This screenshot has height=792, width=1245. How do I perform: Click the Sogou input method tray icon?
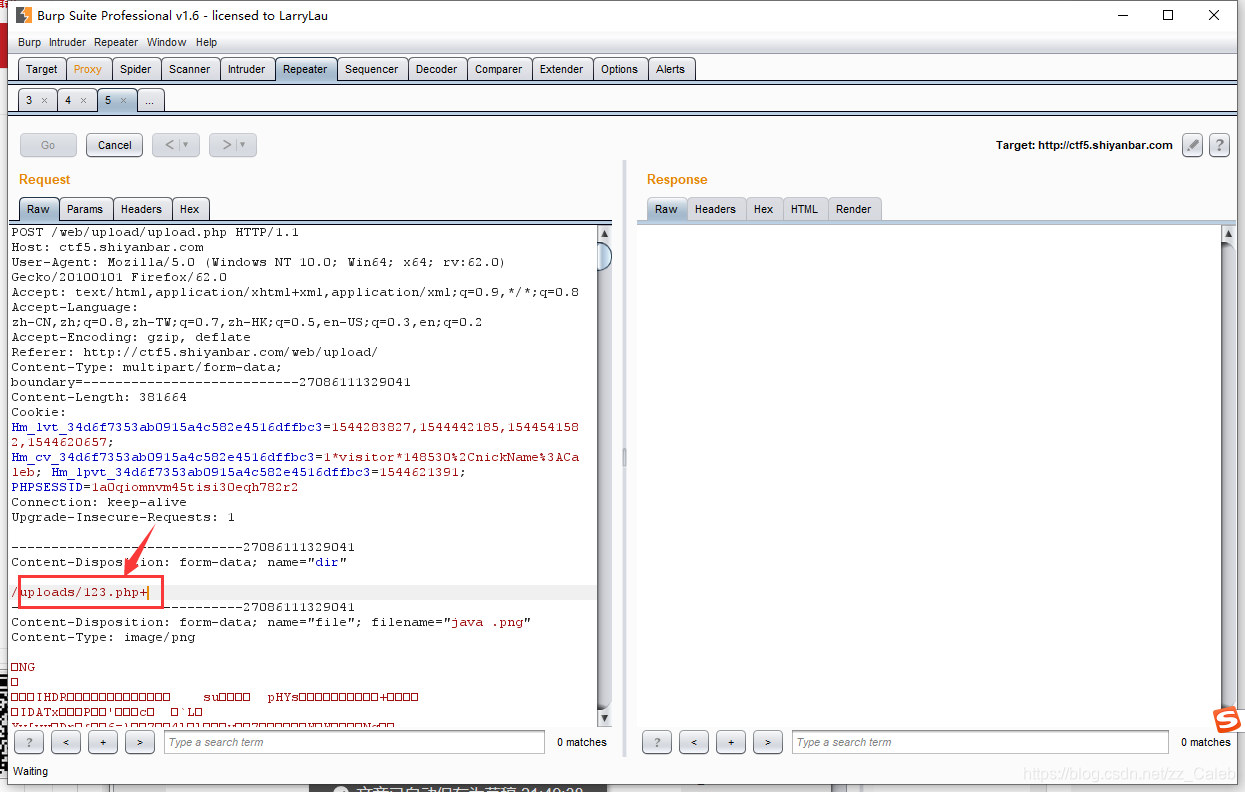coord(1227,720)
